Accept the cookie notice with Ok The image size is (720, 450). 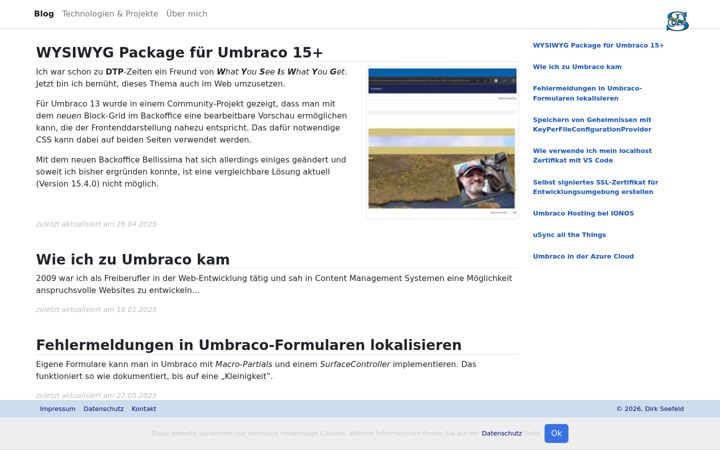click(556, 433)
